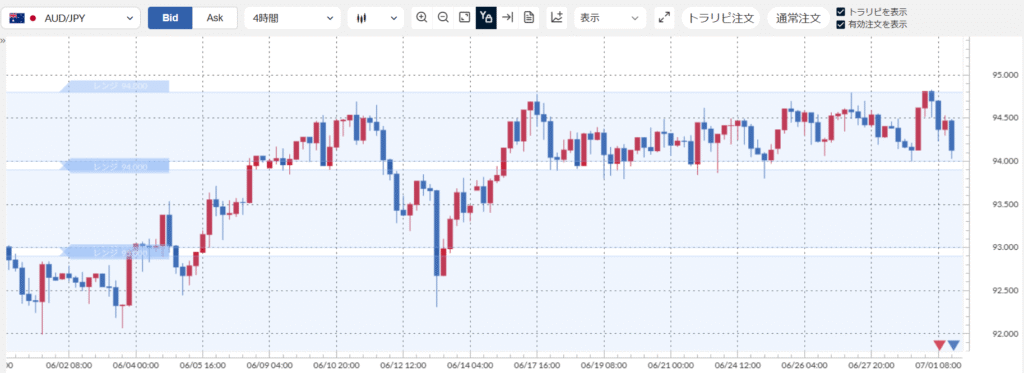
Task: Click the blue down-triangle order marker
Action: tap(953, 345)
